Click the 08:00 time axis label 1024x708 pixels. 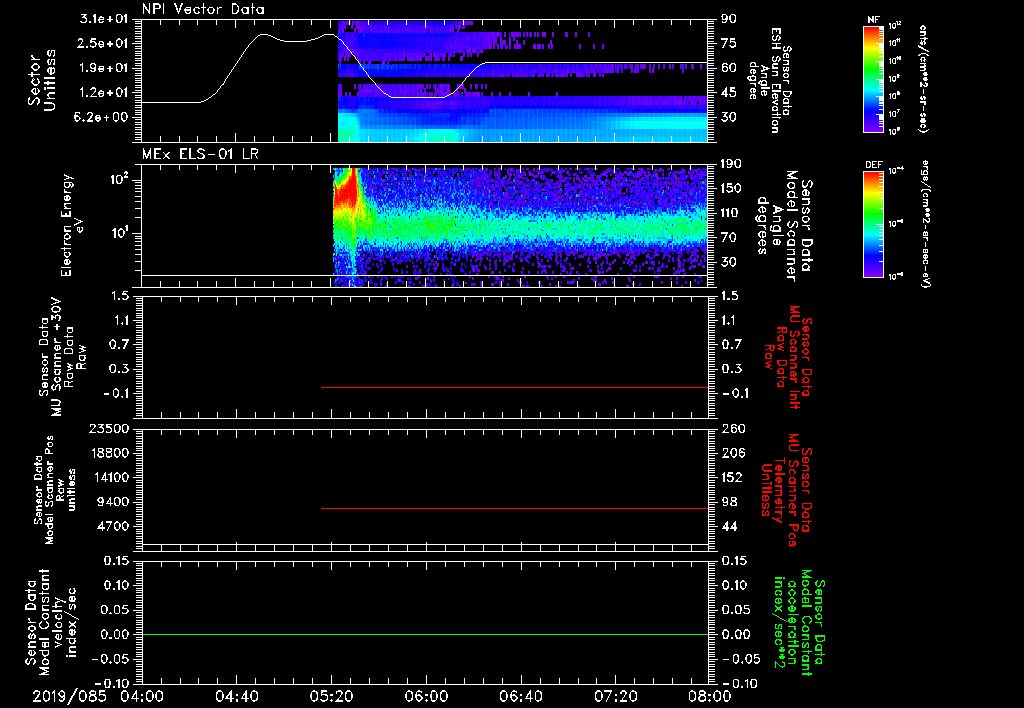710,696
